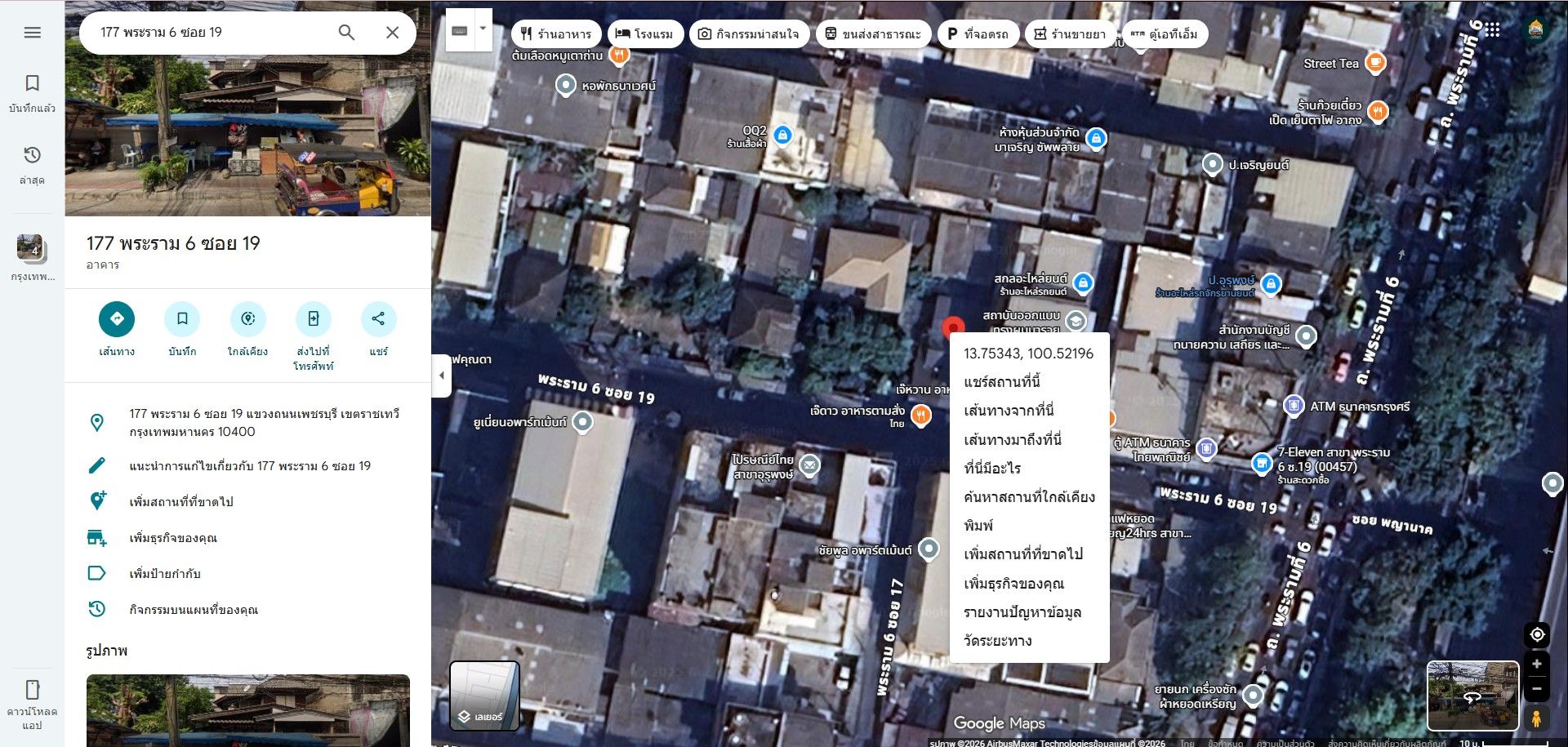
Task: Click the แชร์ share icon
Action: pyautogui.click(x=378, y=318)
